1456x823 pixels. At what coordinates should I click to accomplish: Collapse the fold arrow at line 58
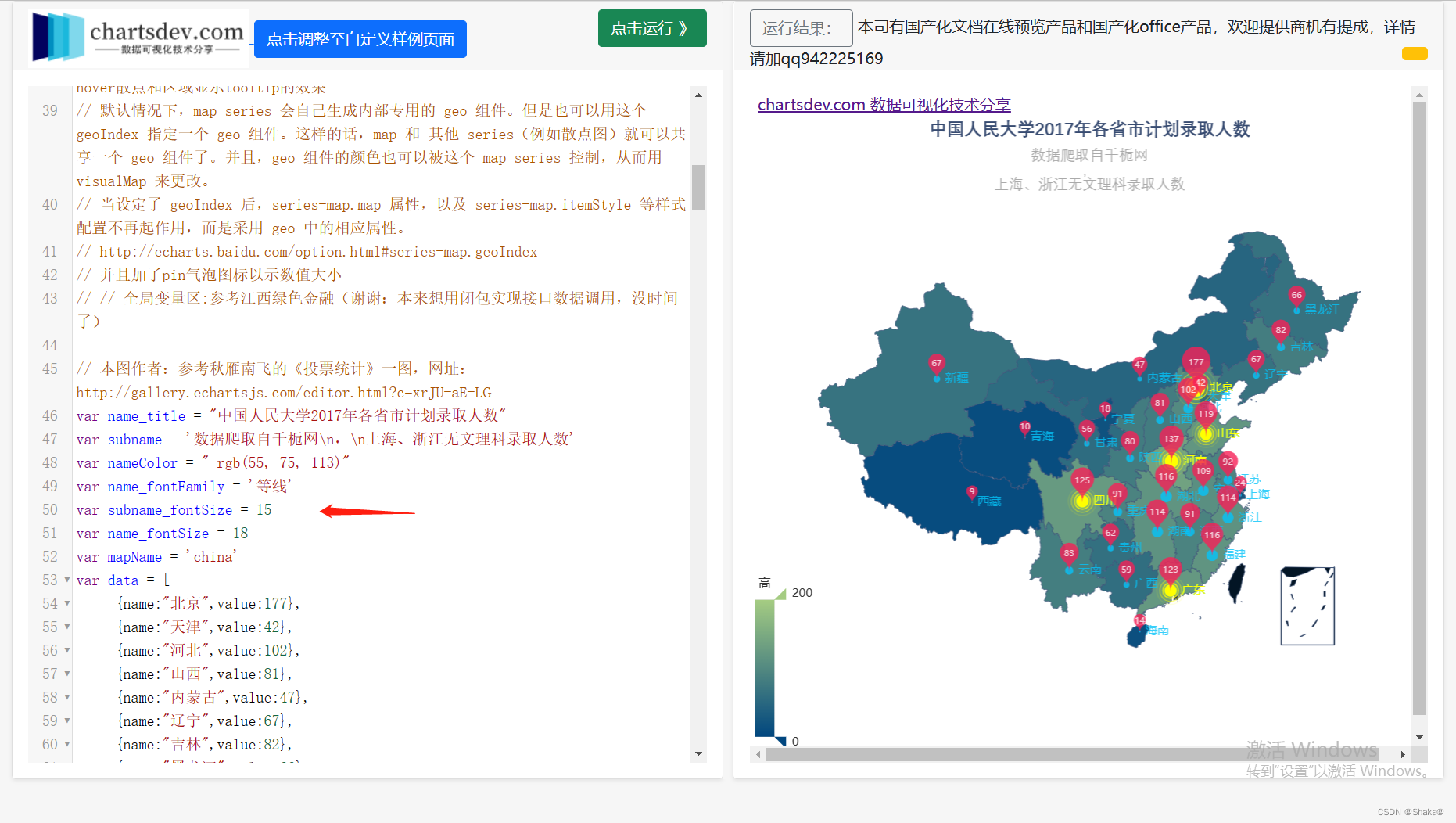pos(66,698)
